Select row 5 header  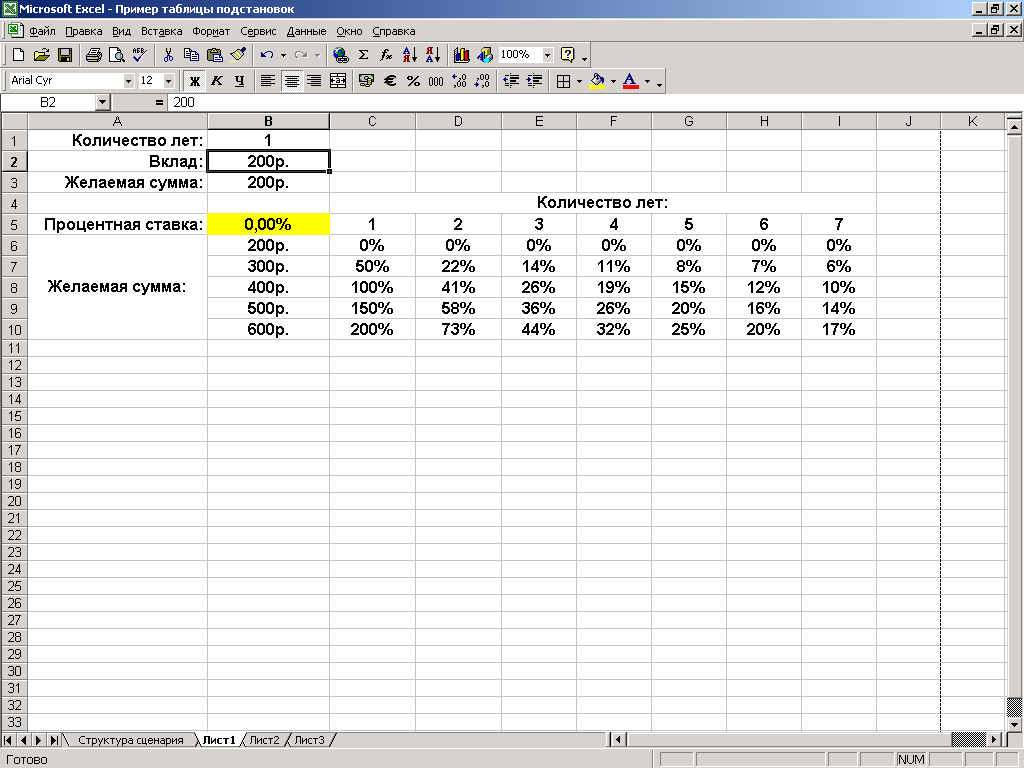14,225
